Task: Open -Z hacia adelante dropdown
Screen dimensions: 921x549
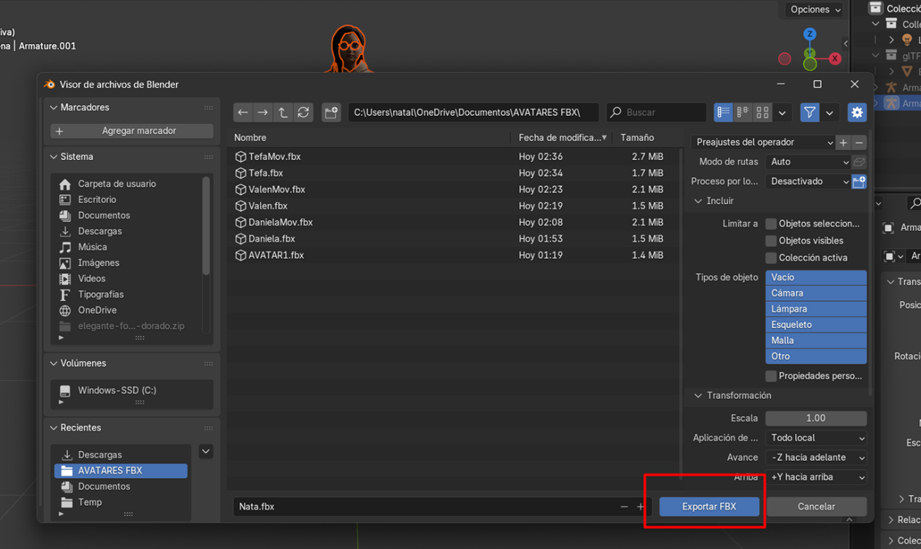Action: click(816, 457)
